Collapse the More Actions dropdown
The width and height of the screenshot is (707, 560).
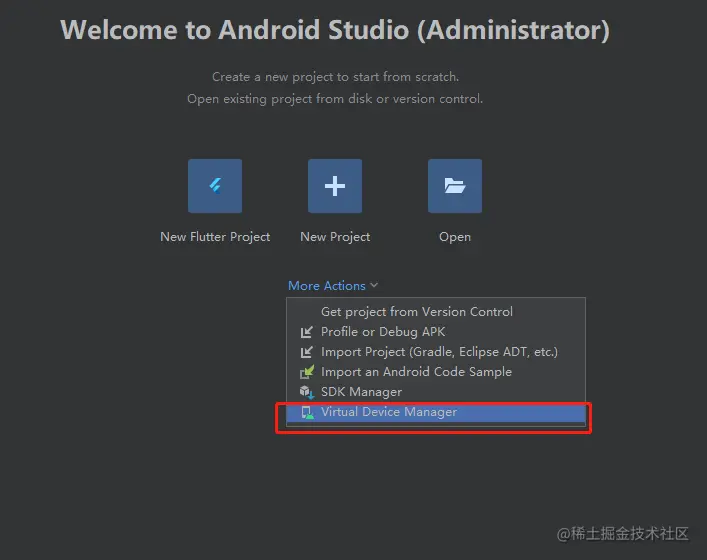point(333,285)
